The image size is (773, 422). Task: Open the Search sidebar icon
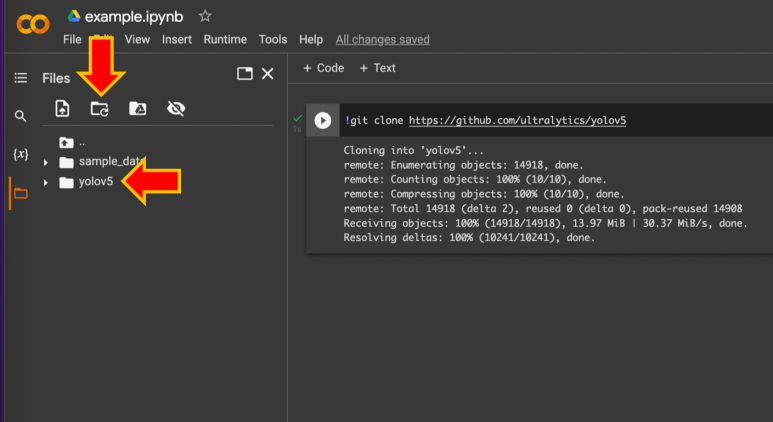point(20,116)
